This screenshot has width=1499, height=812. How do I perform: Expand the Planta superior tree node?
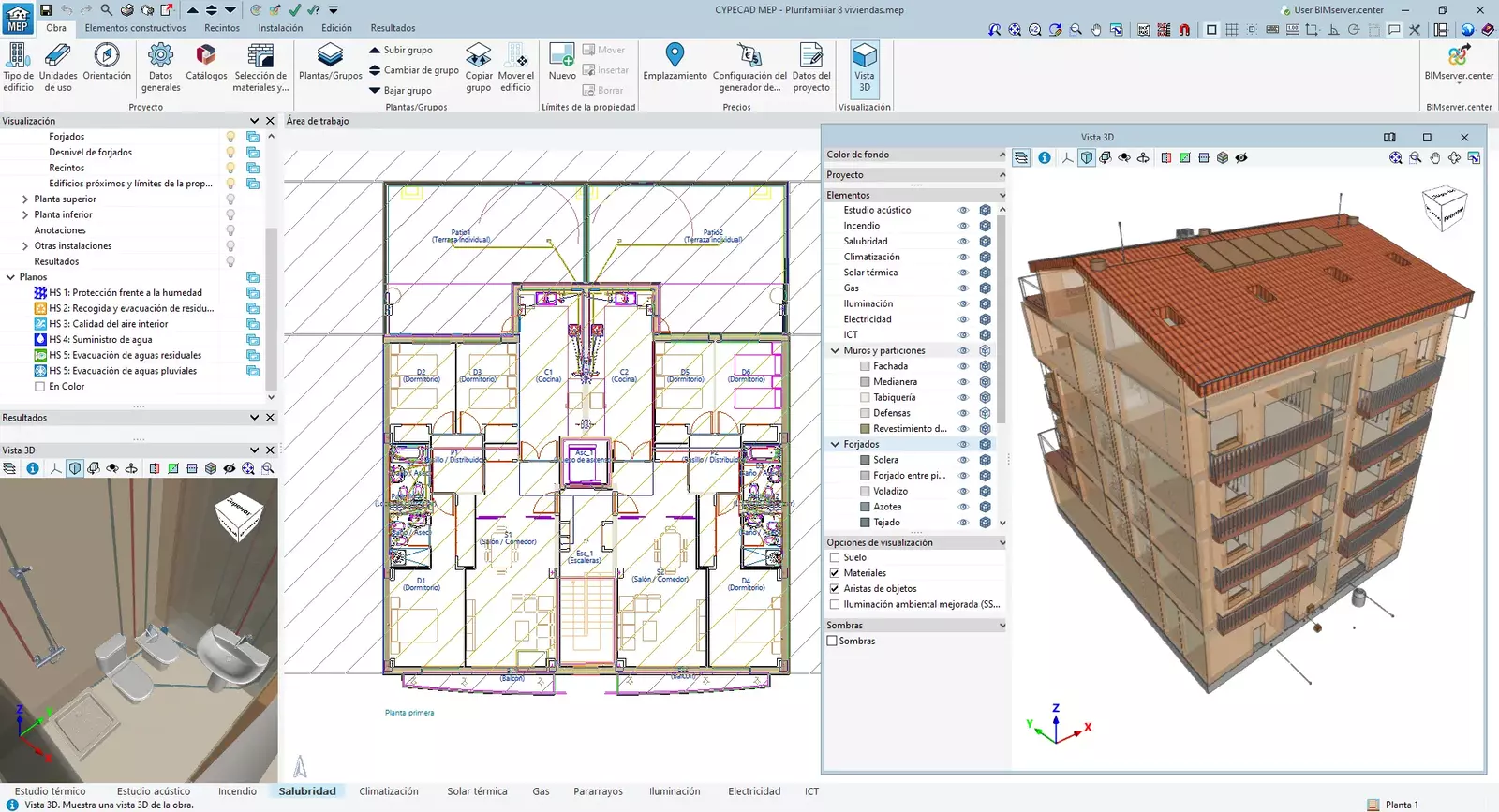(x=25, y=199)
